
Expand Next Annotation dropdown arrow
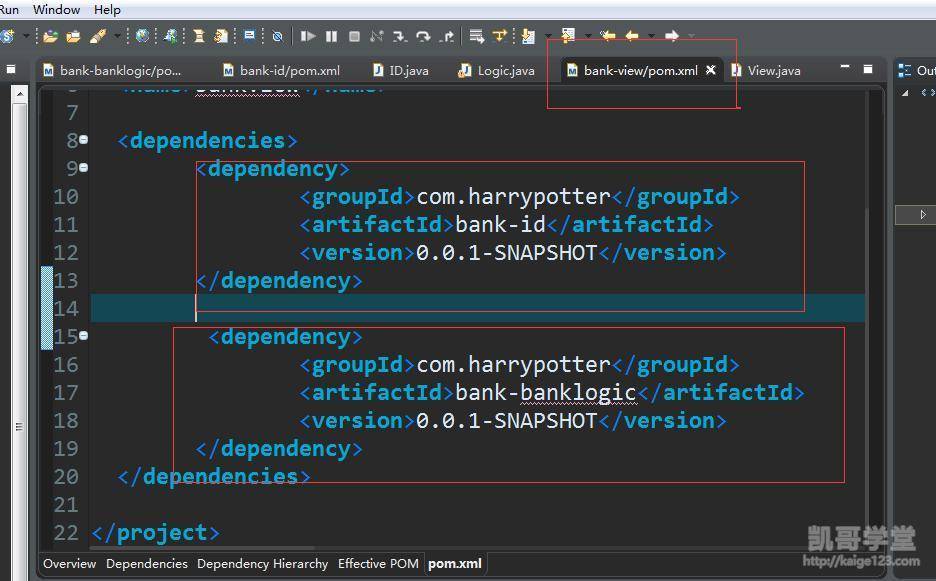[547, 36]
